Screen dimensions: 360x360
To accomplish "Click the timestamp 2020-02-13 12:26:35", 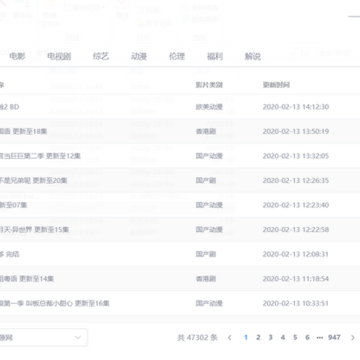I will [x=296, y=180].
